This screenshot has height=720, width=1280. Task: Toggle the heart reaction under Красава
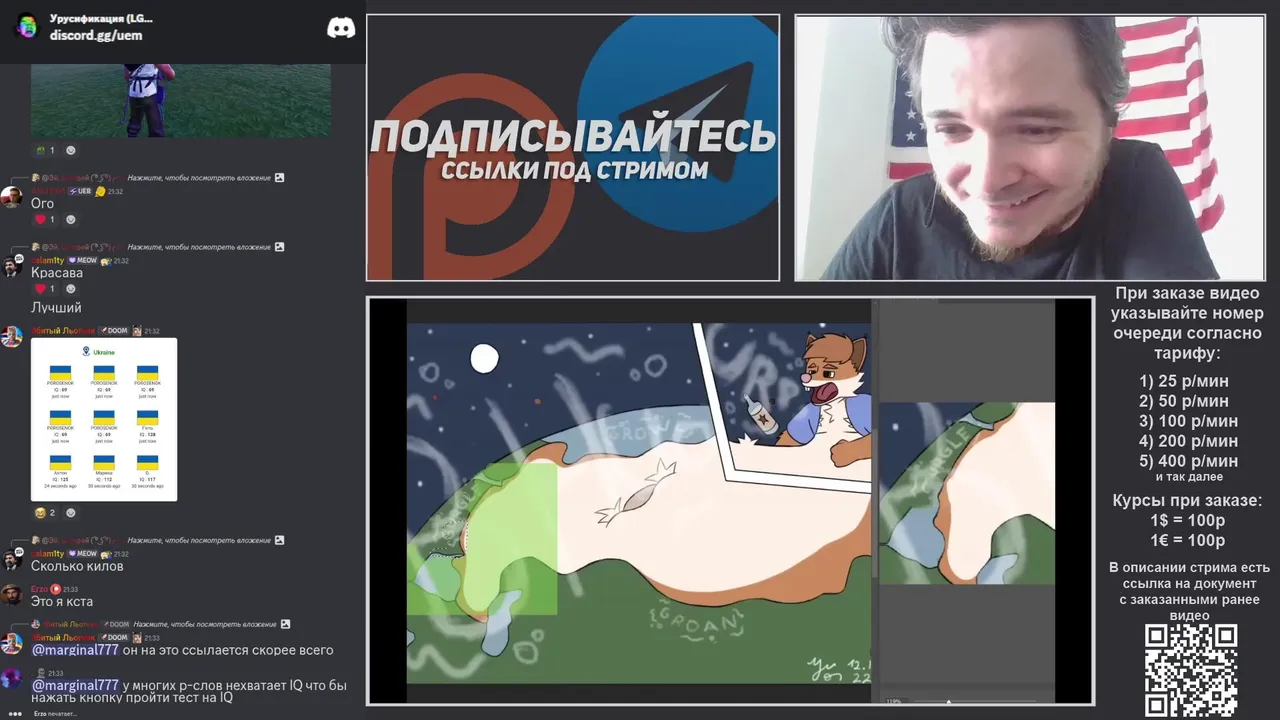click(45, 289)
